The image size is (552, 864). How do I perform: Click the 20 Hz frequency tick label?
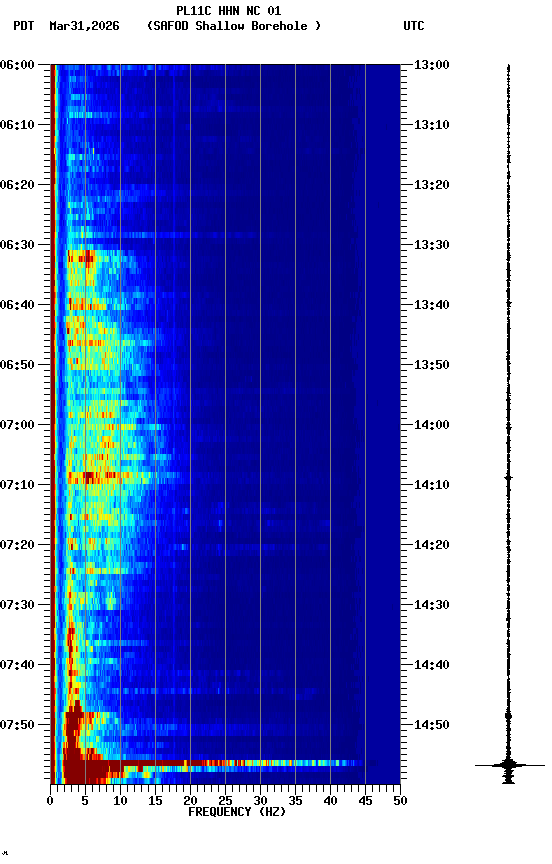click(x=190, y=801)
